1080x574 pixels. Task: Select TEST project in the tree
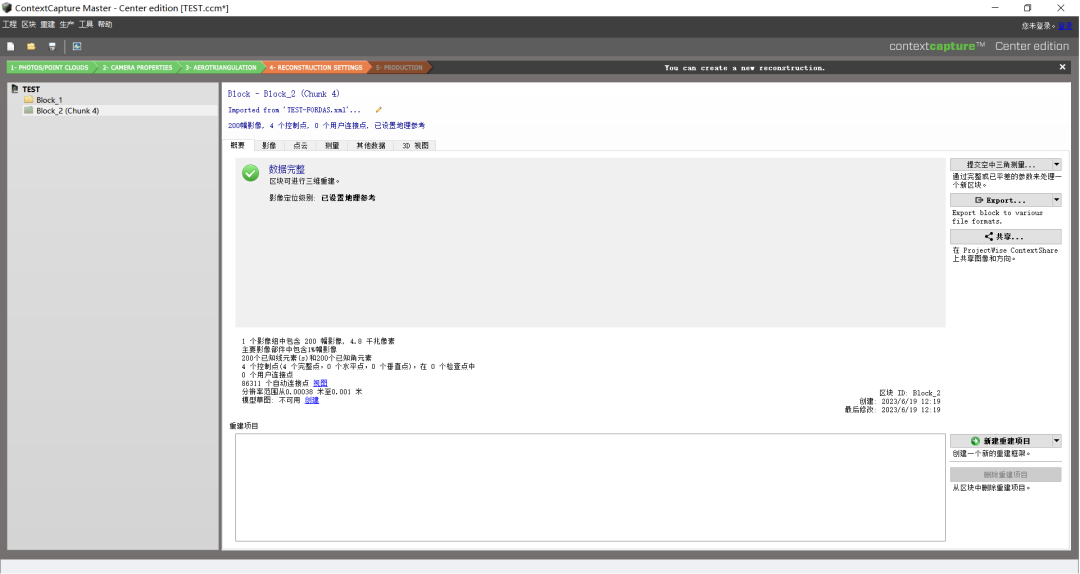point(31,89)
